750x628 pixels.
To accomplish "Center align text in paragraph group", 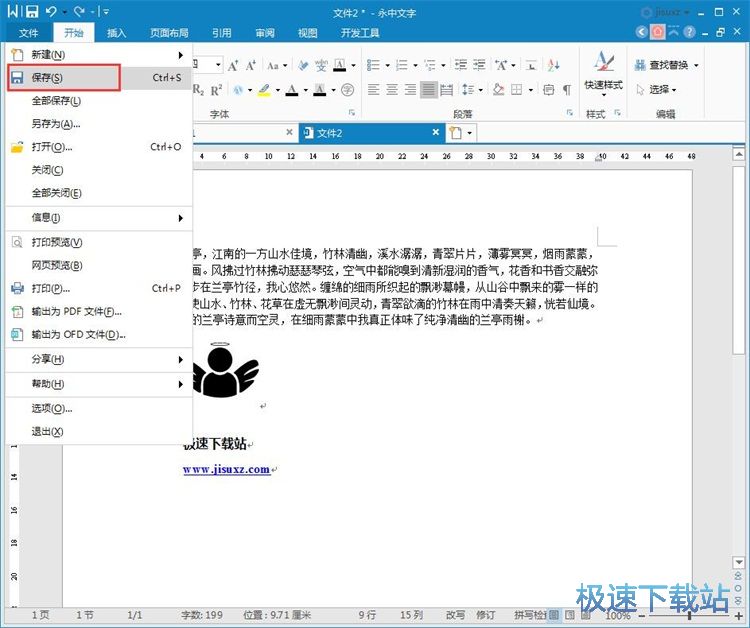I will click(392, 89).
